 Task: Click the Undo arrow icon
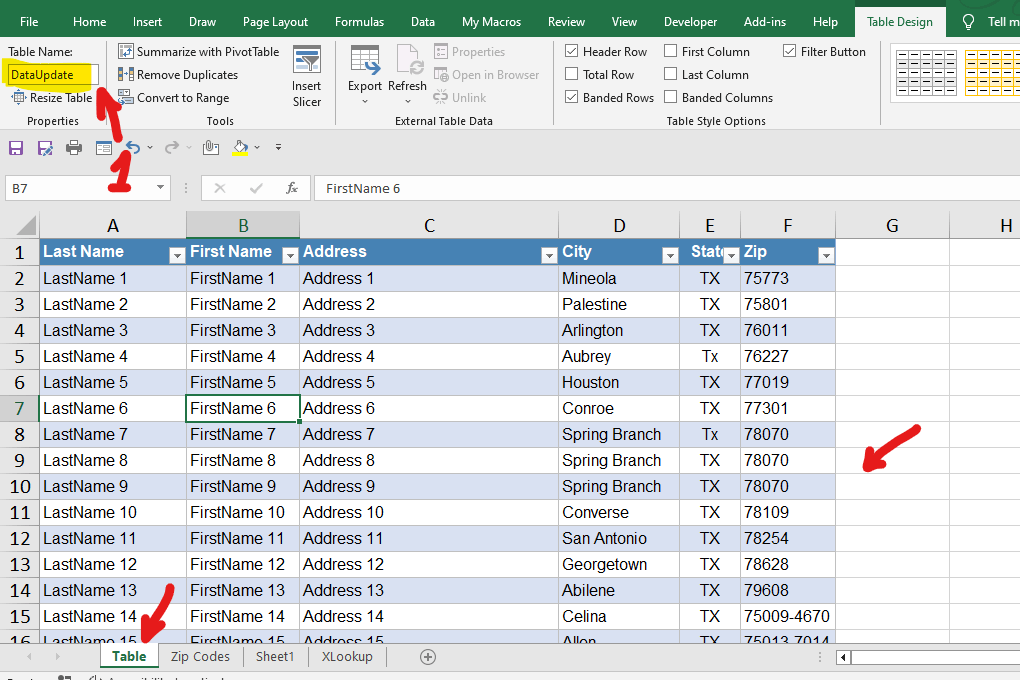[133, 148]
